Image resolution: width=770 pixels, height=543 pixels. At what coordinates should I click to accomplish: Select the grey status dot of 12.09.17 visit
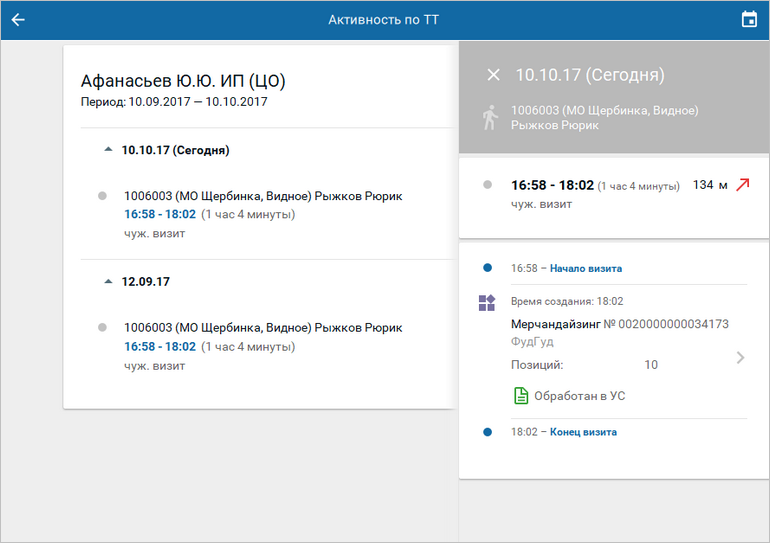pos(102,327)
